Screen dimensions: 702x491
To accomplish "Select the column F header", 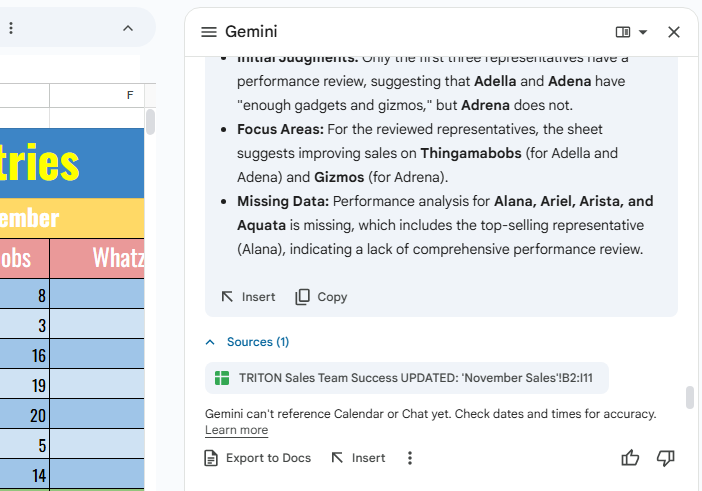I will pos(96,95).
